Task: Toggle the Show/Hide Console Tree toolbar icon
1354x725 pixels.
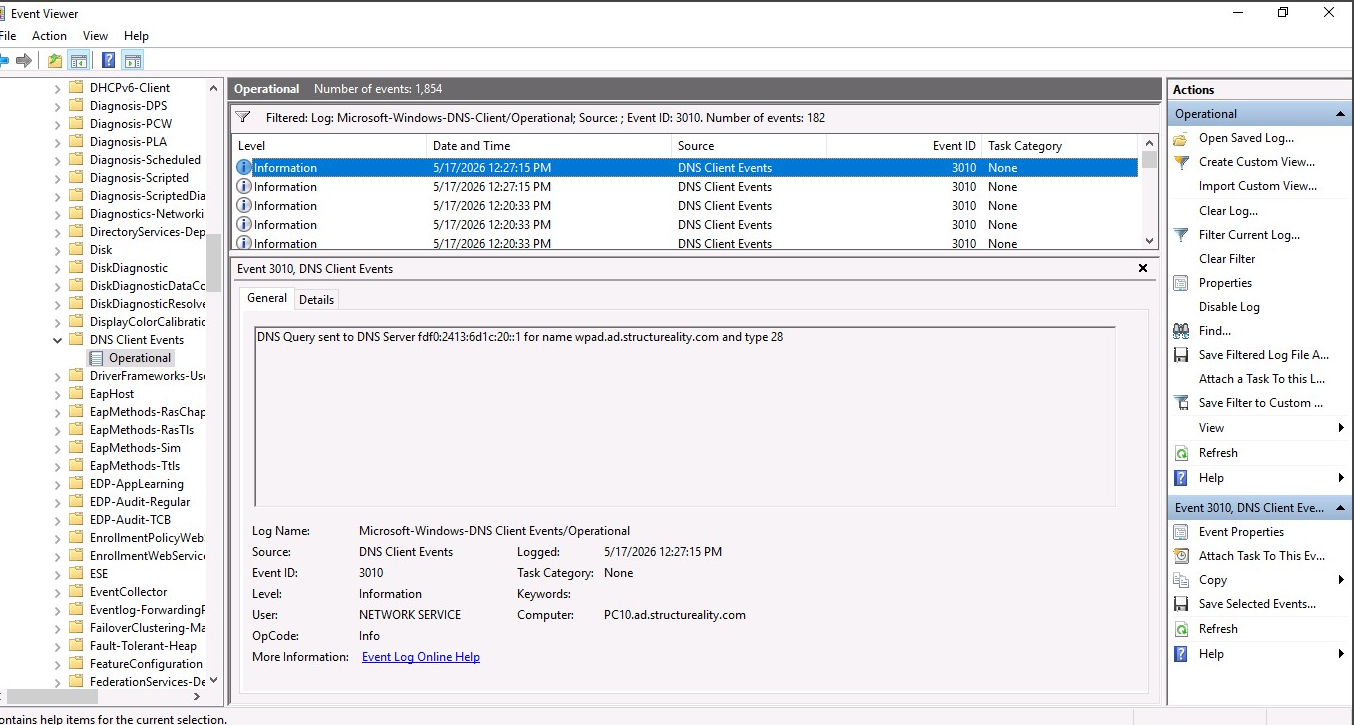Action: pos(78,60)
